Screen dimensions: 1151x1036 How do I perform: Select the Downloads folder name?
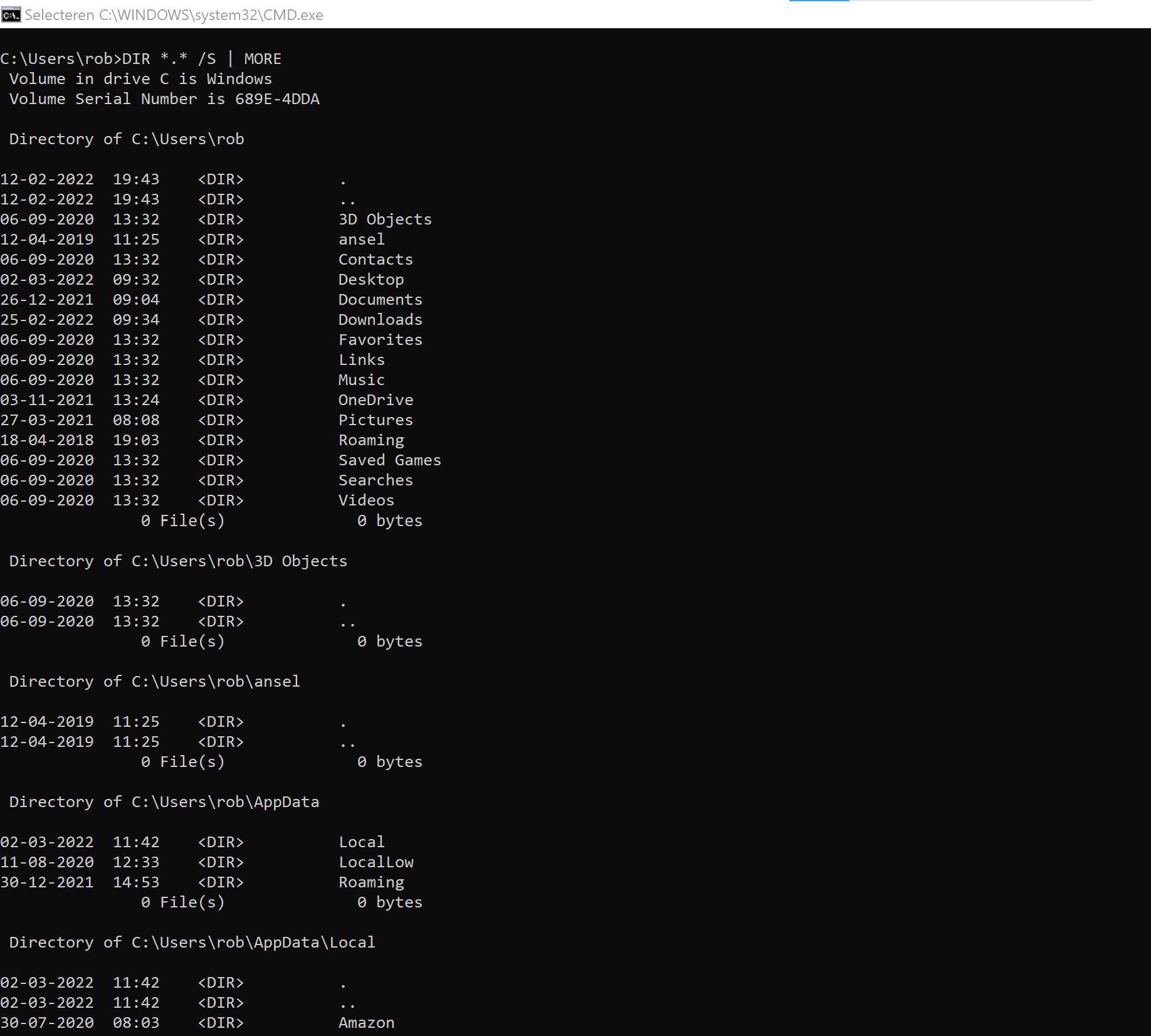pyautogui.click(x=381, y=320)
